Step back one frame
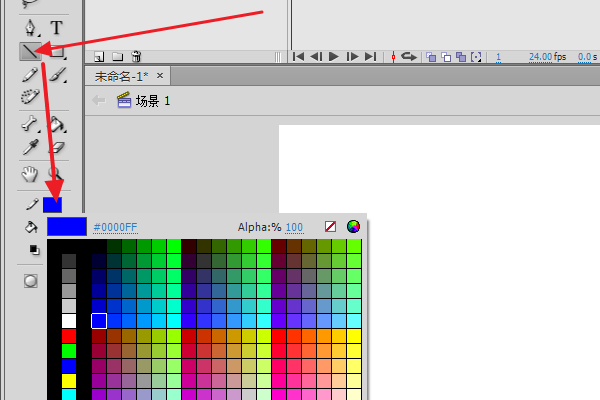The height and width of the screenshot is (400, 600). [x=316, y=57]
